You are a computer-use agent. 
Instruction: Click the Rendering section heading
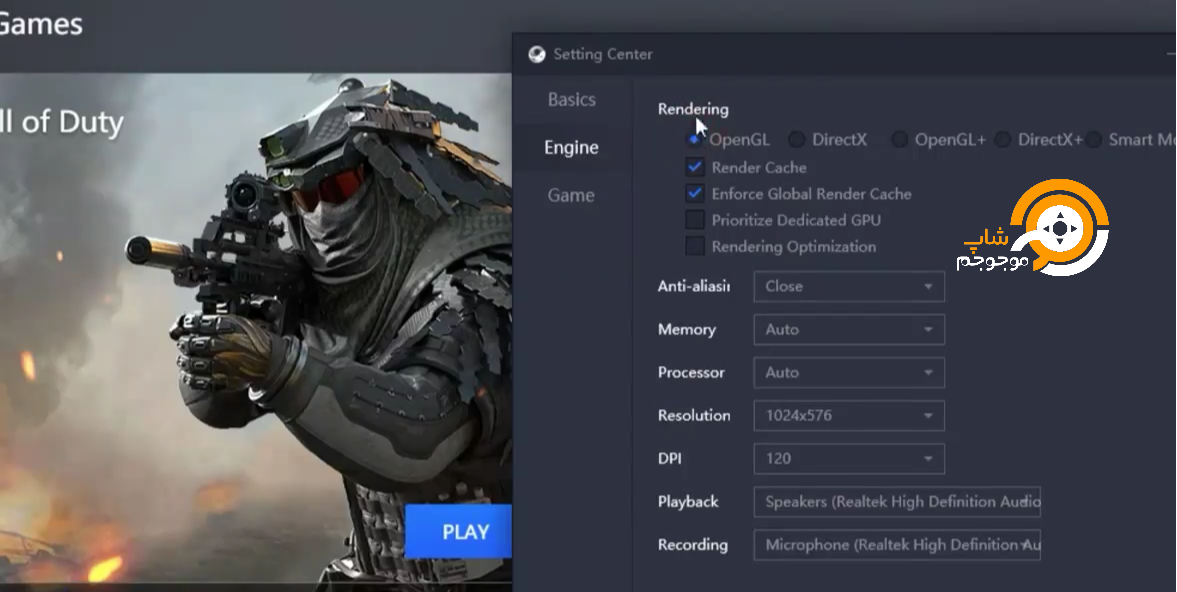(x=693, y=110)
